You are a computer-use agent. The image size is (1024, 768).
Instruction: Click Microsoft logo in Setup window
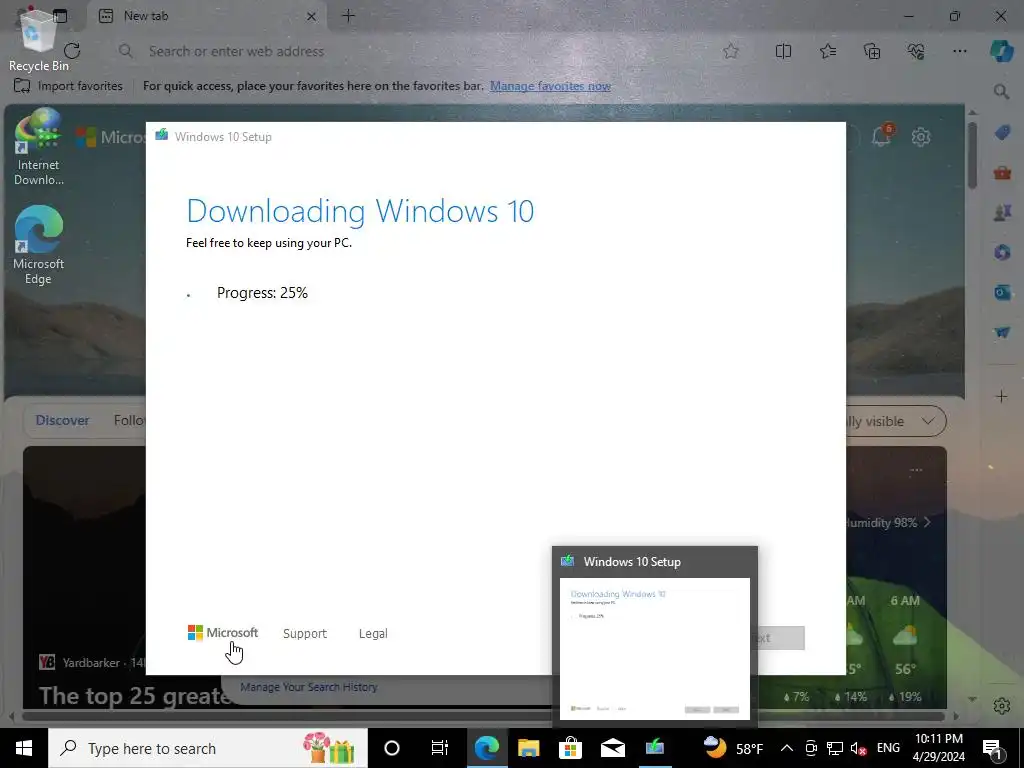pyautogui.click(x=223, y=632)
